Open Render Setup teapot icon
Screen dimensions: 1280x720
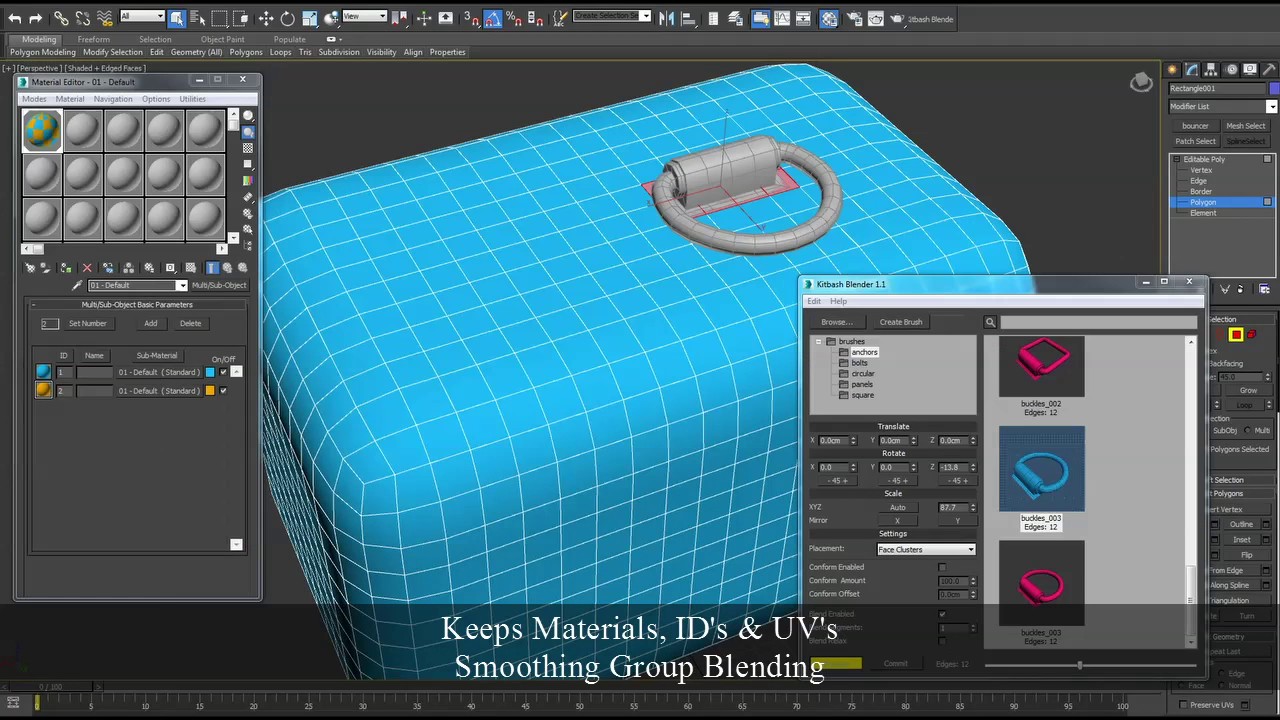pos(856,18)
